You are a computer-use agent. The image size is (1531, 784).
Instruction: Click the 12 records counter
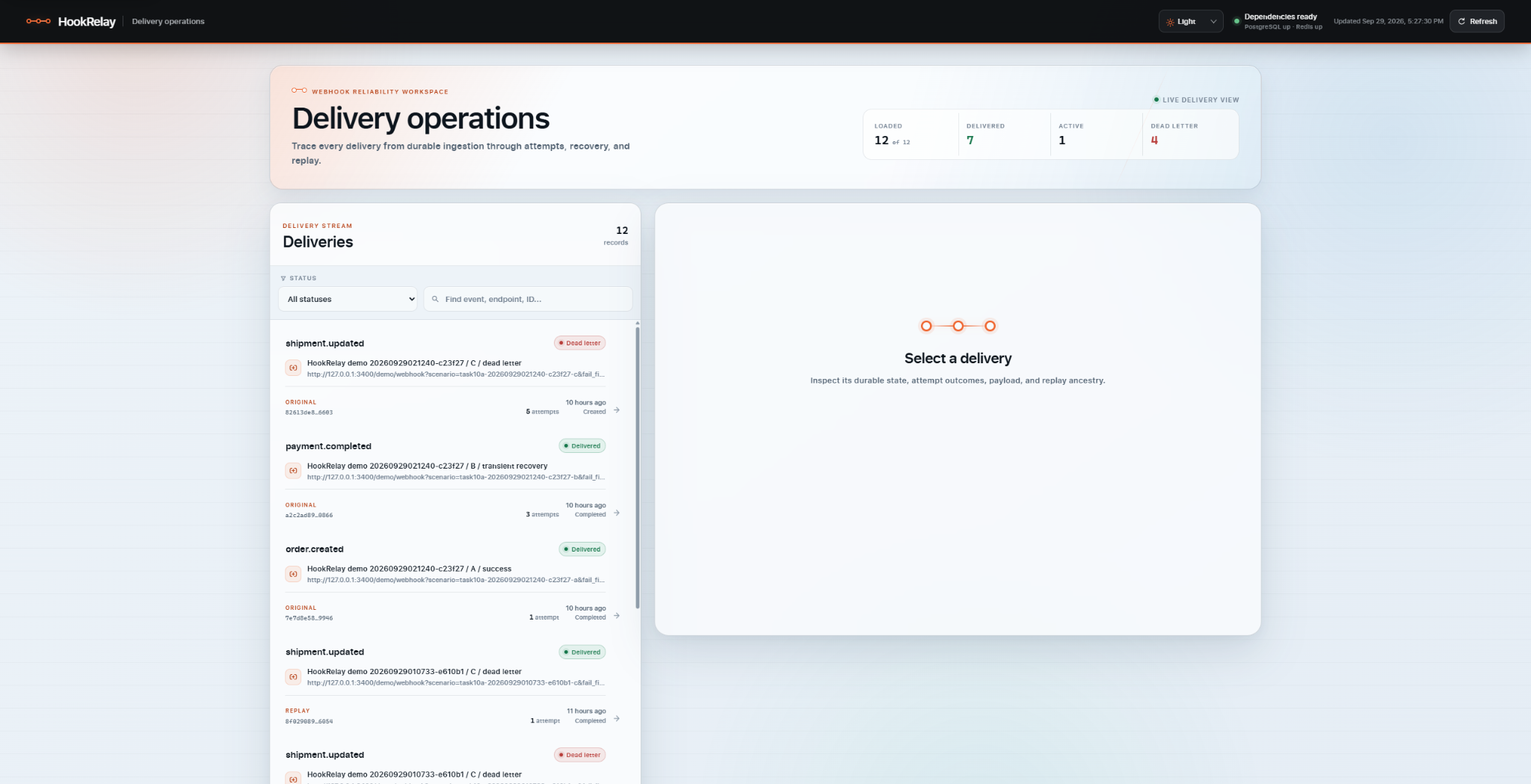pos(617,235)
